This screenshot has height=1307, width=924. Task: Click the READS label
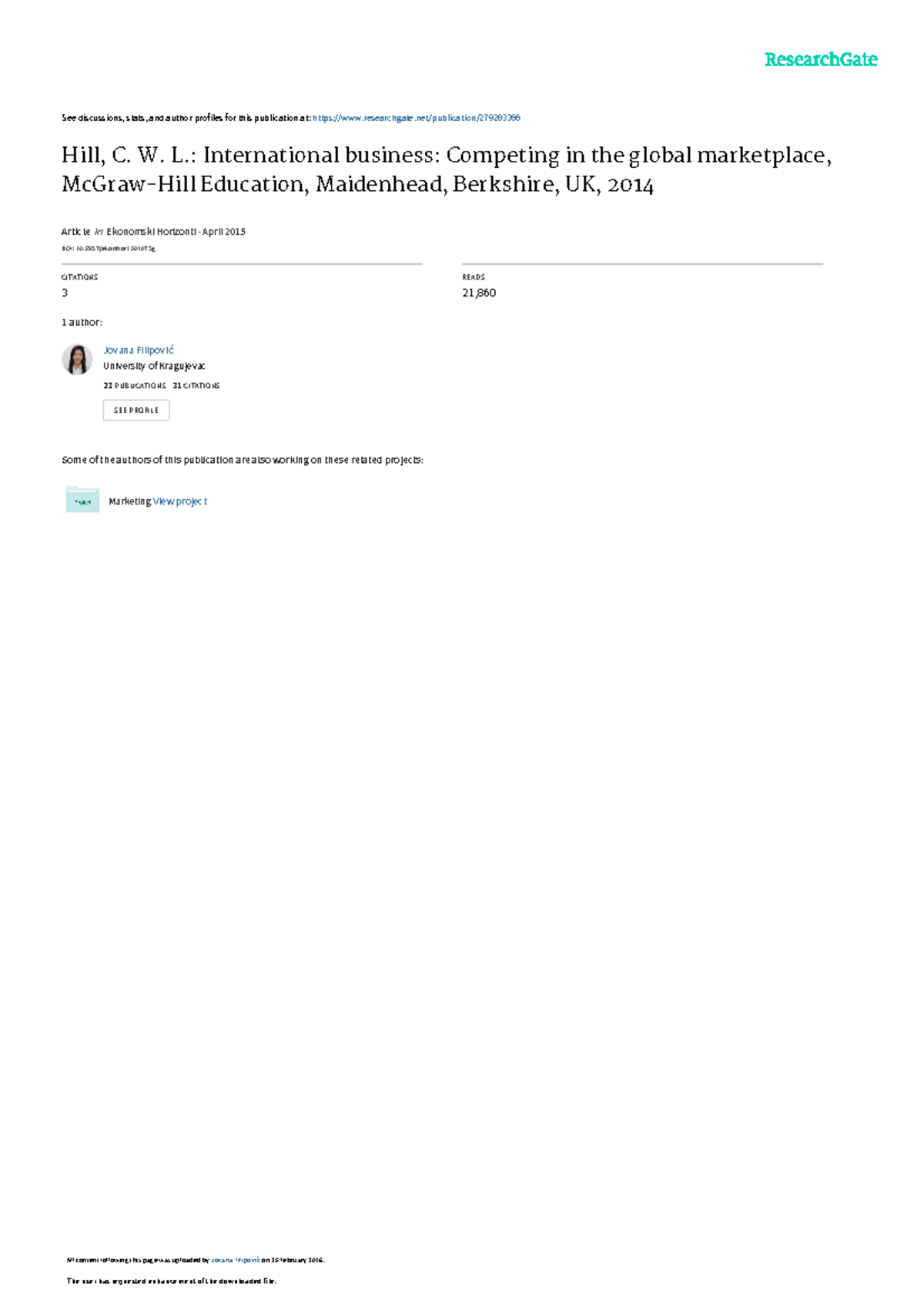[x=474, y=277]
